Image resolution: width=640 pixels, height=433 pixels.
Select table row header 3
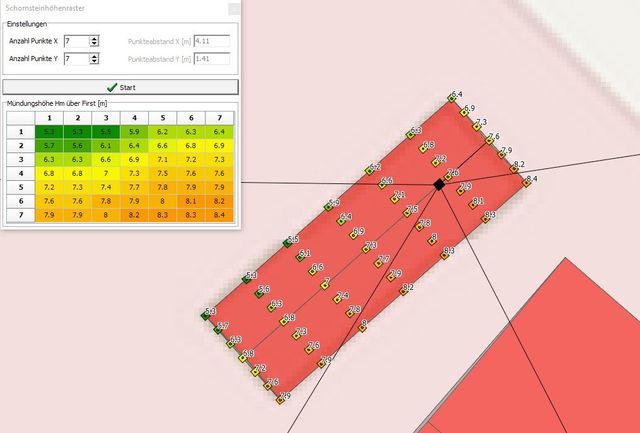[x=21, y=160]
